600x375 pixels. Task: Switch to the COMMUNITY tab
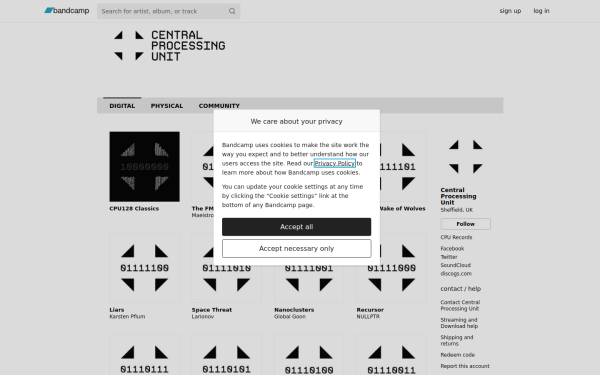pyautogui.click(x=219, y=106)
